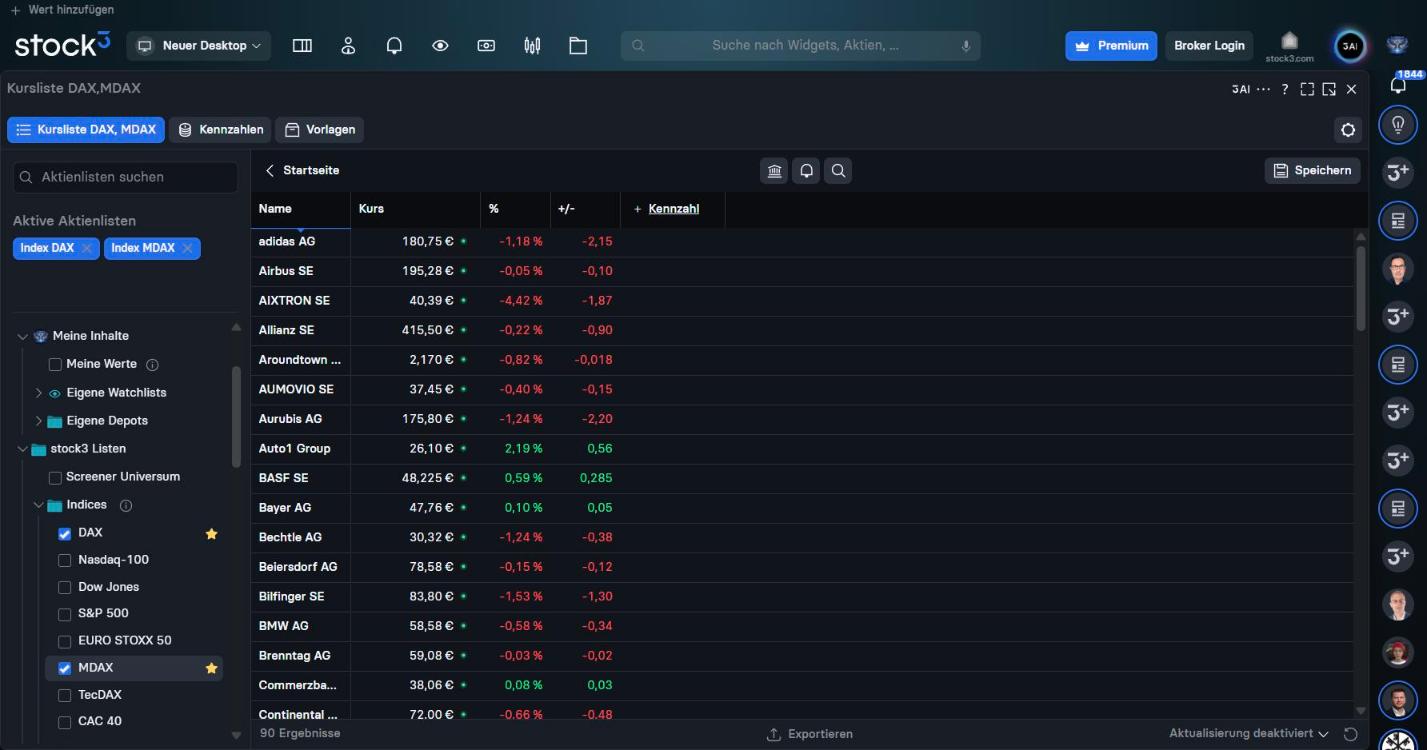The width and height of the screenshot is (1427, 750).
Task: Check the Nasdaq-100 checkbox
Action: pos(65,561)
